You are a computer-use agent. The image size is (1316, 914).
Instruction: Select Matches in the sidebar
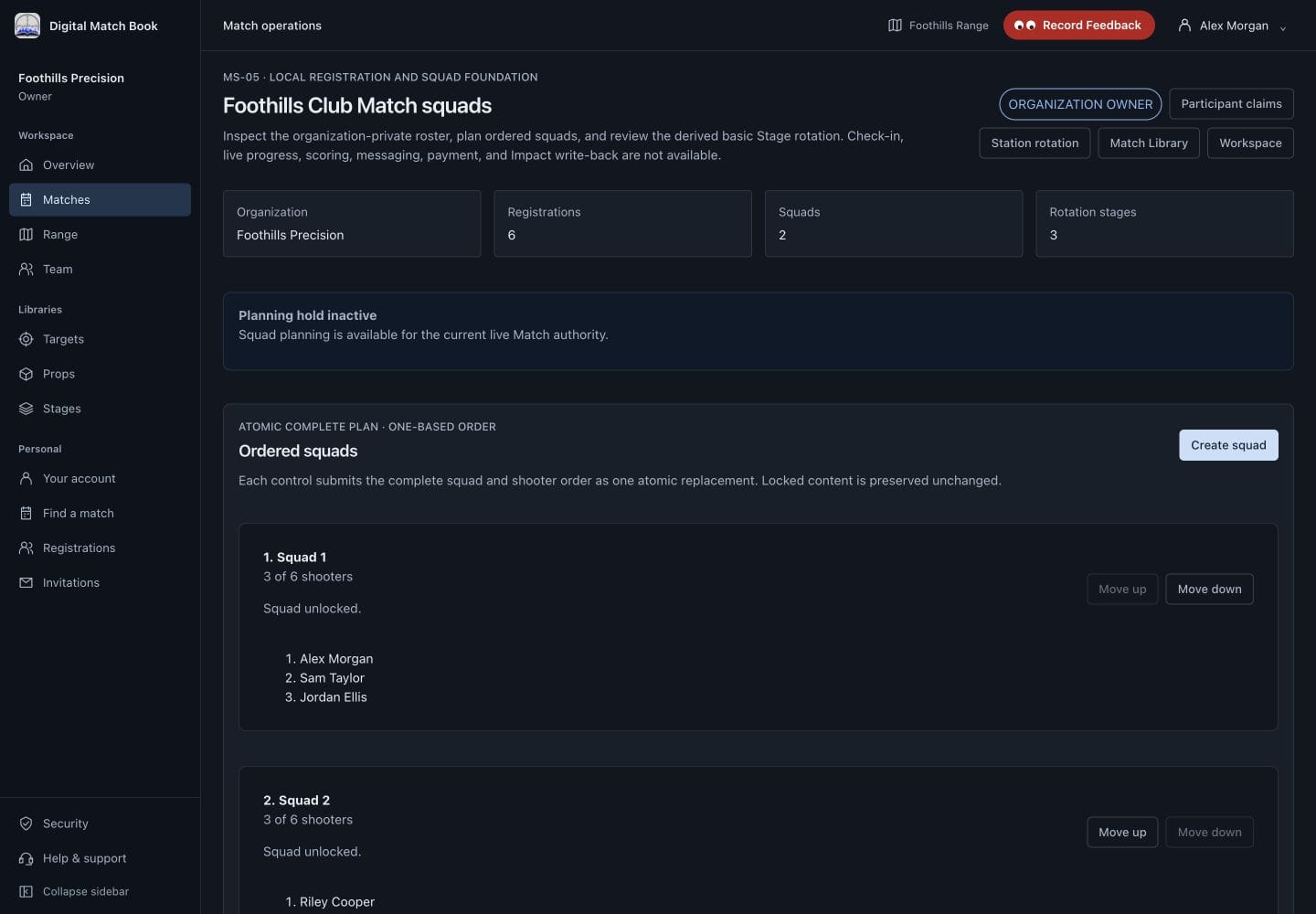click(100, 200)
